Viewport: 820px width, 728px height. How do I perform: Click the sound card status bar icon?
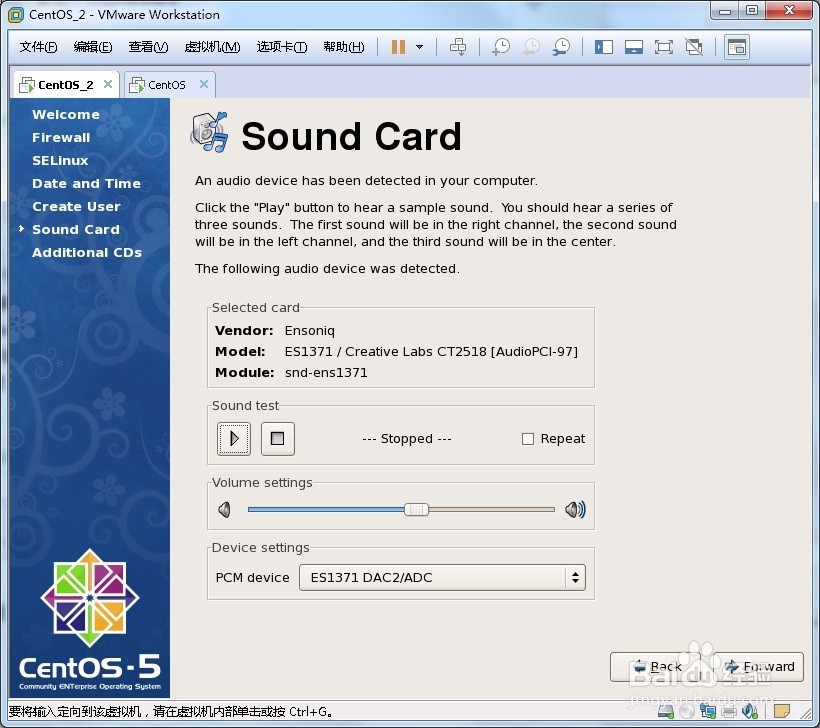(749, 711)
